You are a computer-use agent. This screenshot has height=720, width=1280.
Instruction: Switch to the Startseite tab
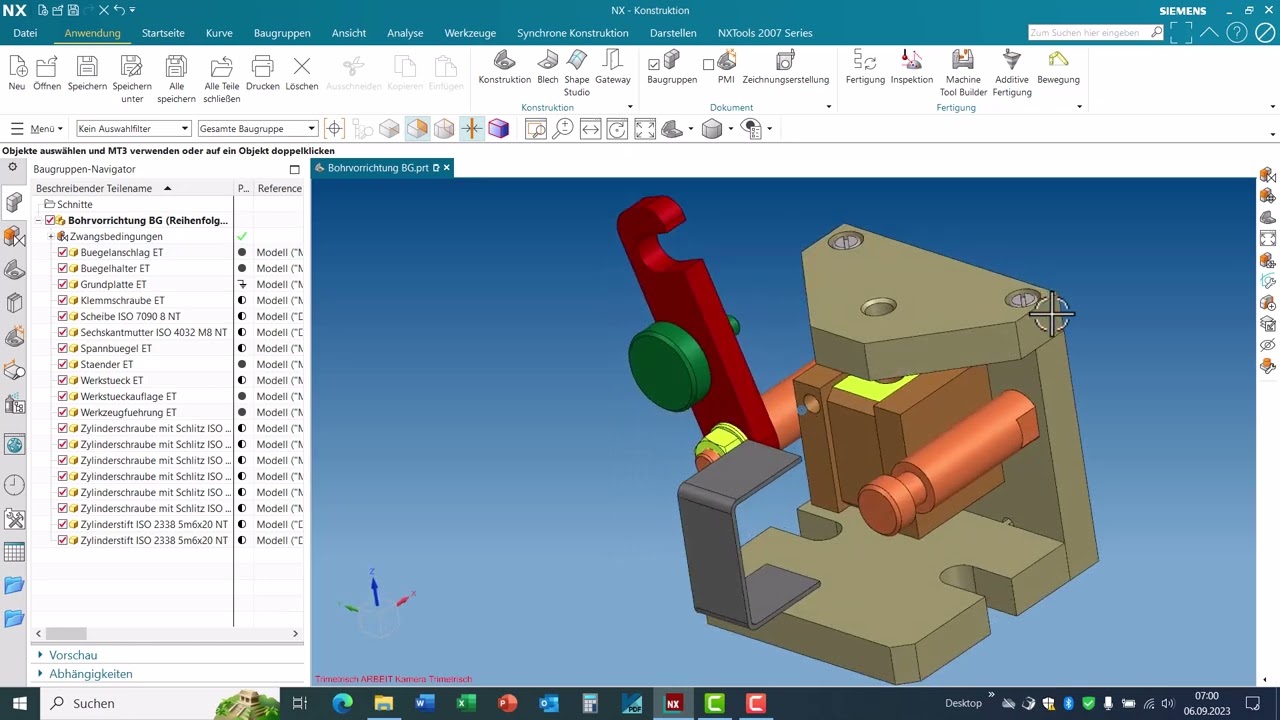coord(163,33)
